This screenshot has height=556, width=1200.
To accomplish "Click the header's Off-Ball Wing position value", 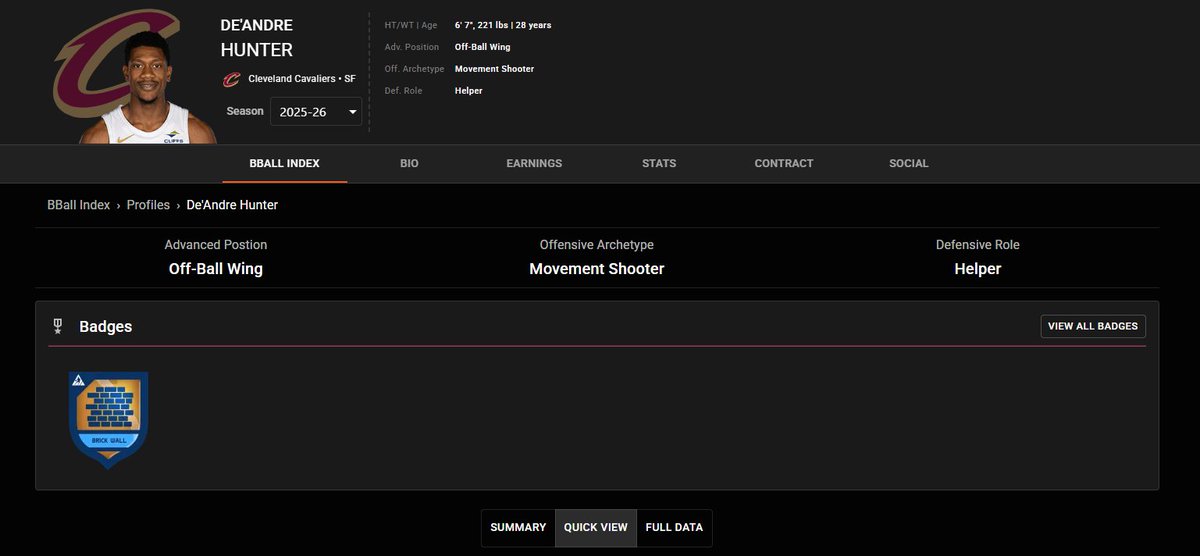I will tap(483, 47).
